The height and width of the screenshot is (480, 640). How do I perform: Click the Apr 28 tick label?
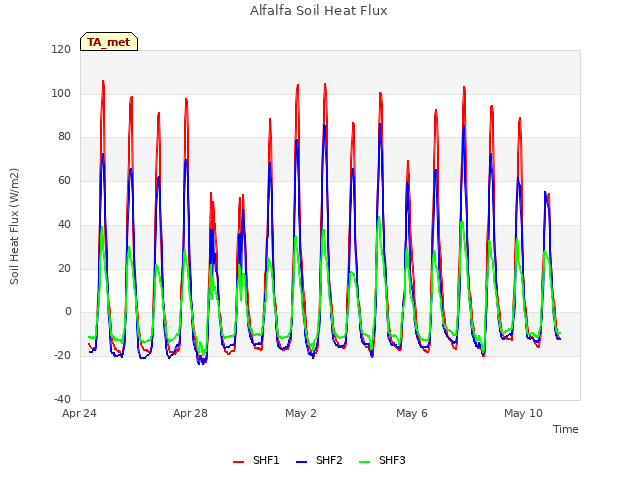(190, 413)
